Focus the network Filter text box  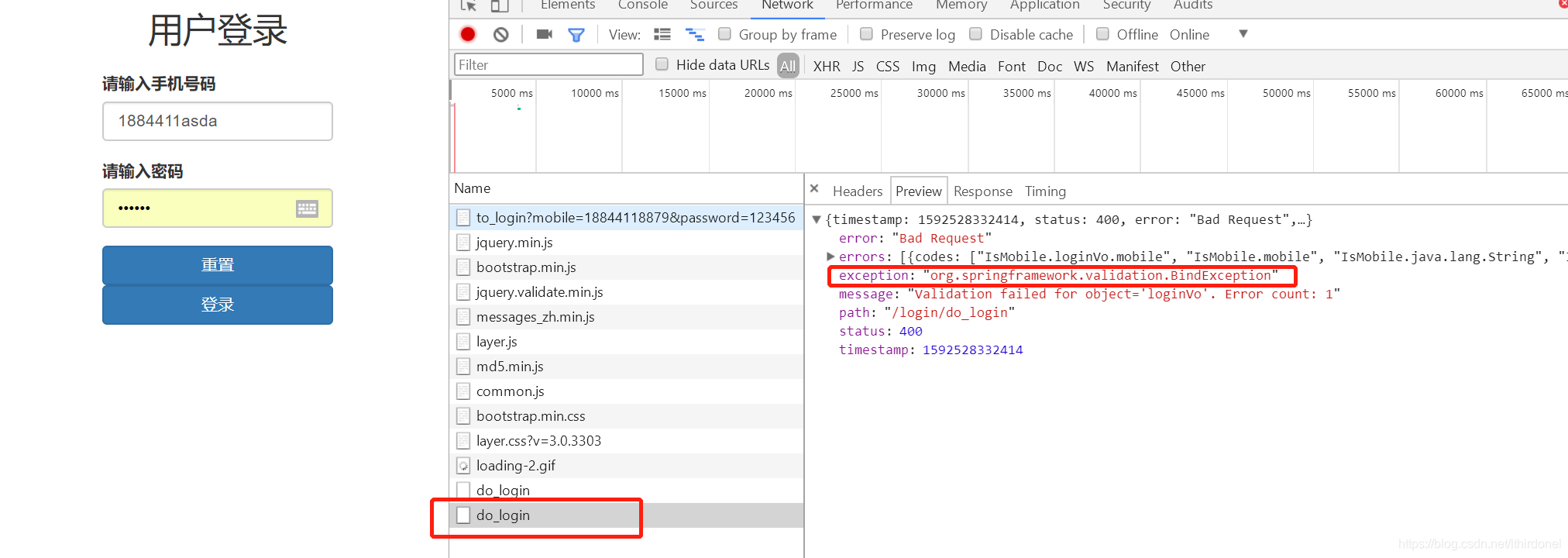coord(548,65)
